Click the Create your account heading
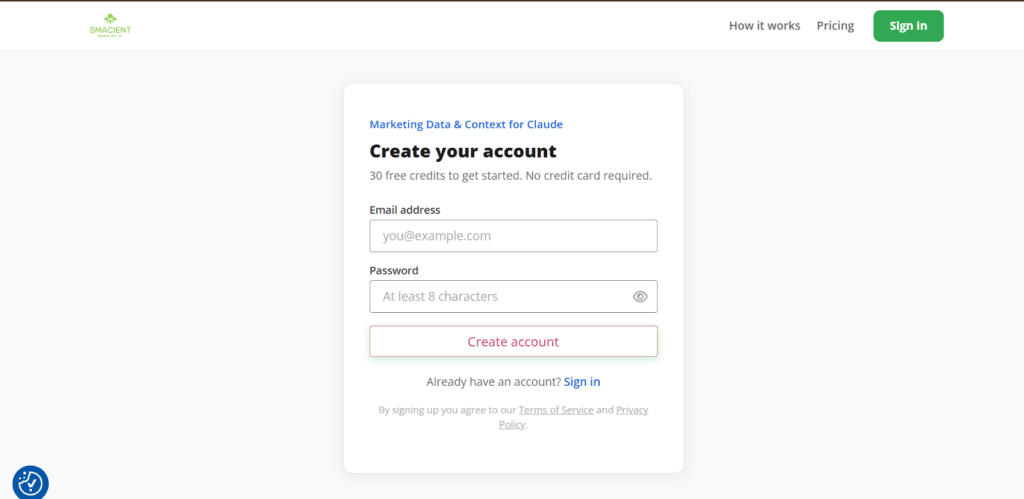This screenshot has height=499, width=1024. point(463,152)
